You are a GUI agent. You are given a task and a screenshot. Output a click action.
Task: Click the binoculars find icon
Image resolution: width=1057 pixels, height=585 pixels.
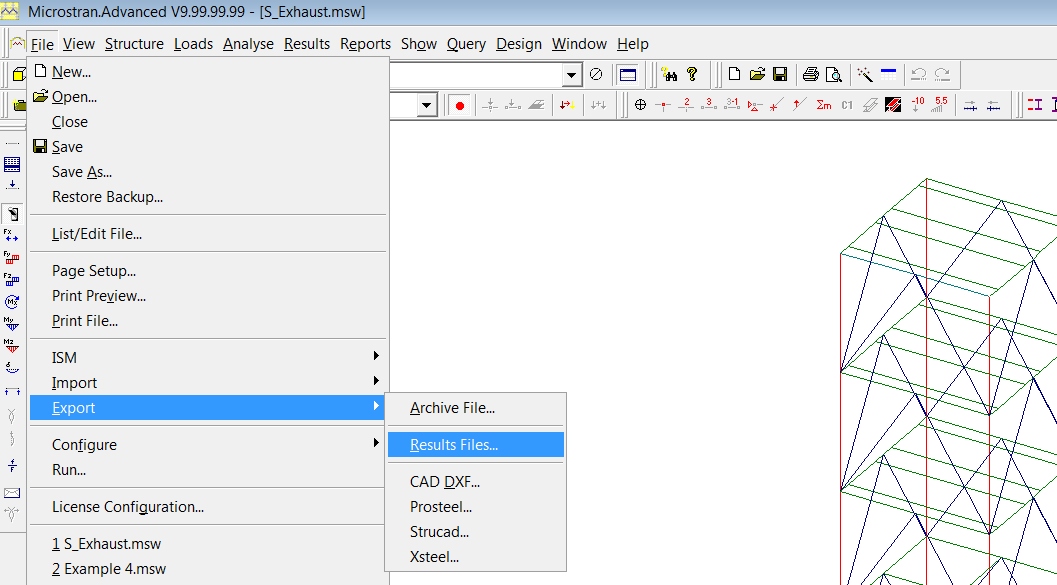[x=670, y=74]
